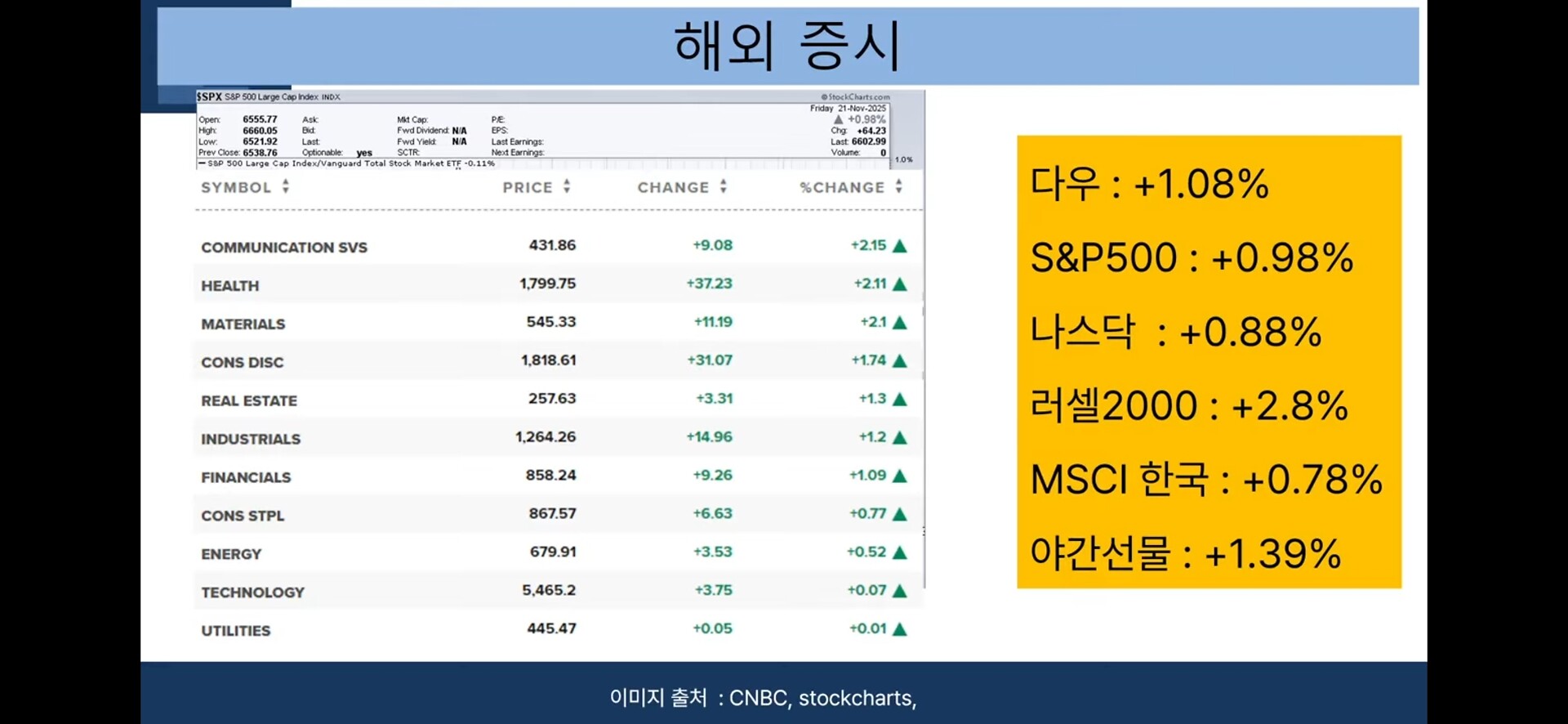
Task: Click the green up-triangle in the CONS DISC row
Action: [x=900, y=360]
